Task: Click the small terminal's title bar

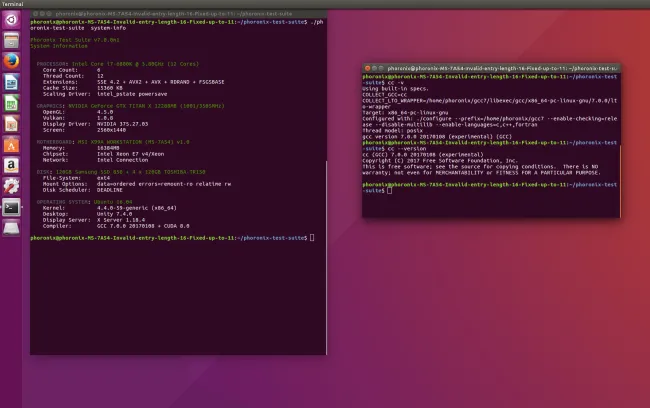Action: tap(500, 68)
